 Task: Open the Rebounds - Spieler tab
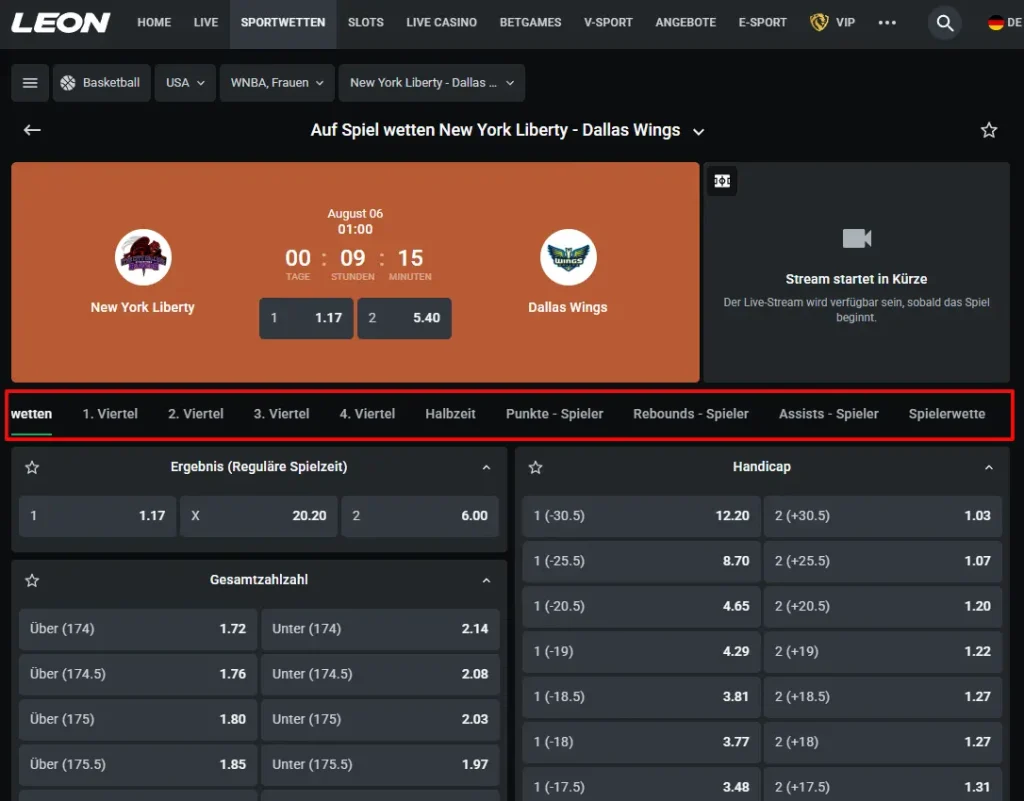(x=691, y=414)
